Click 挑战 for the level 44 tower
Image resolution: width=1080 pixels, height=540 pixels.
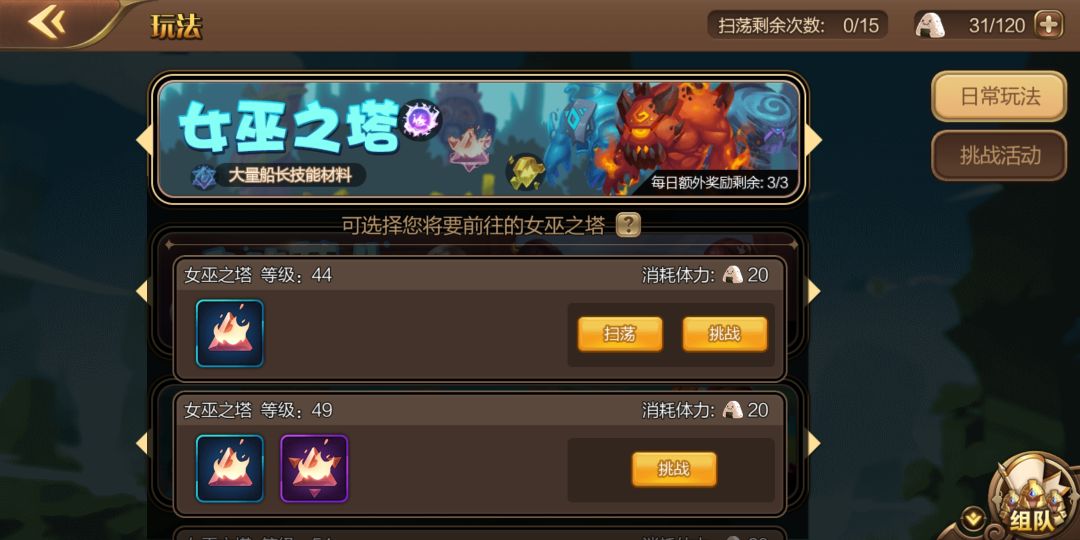pyautogui.click(x=725, y=334)
